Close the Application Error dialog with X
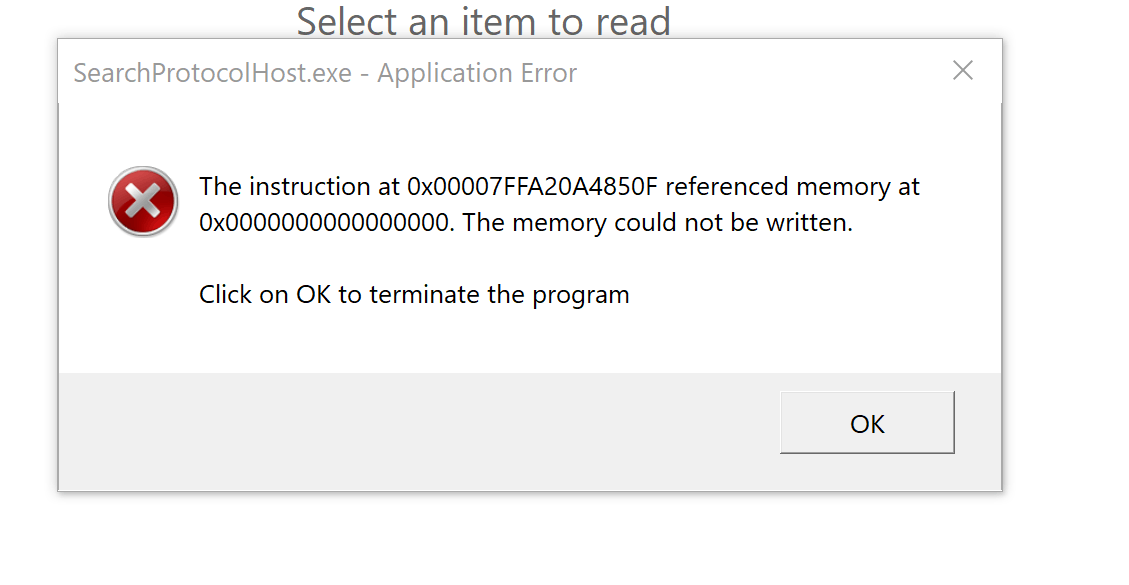Viewport: 1129px width, 585px height. click(x=963, y=71)
